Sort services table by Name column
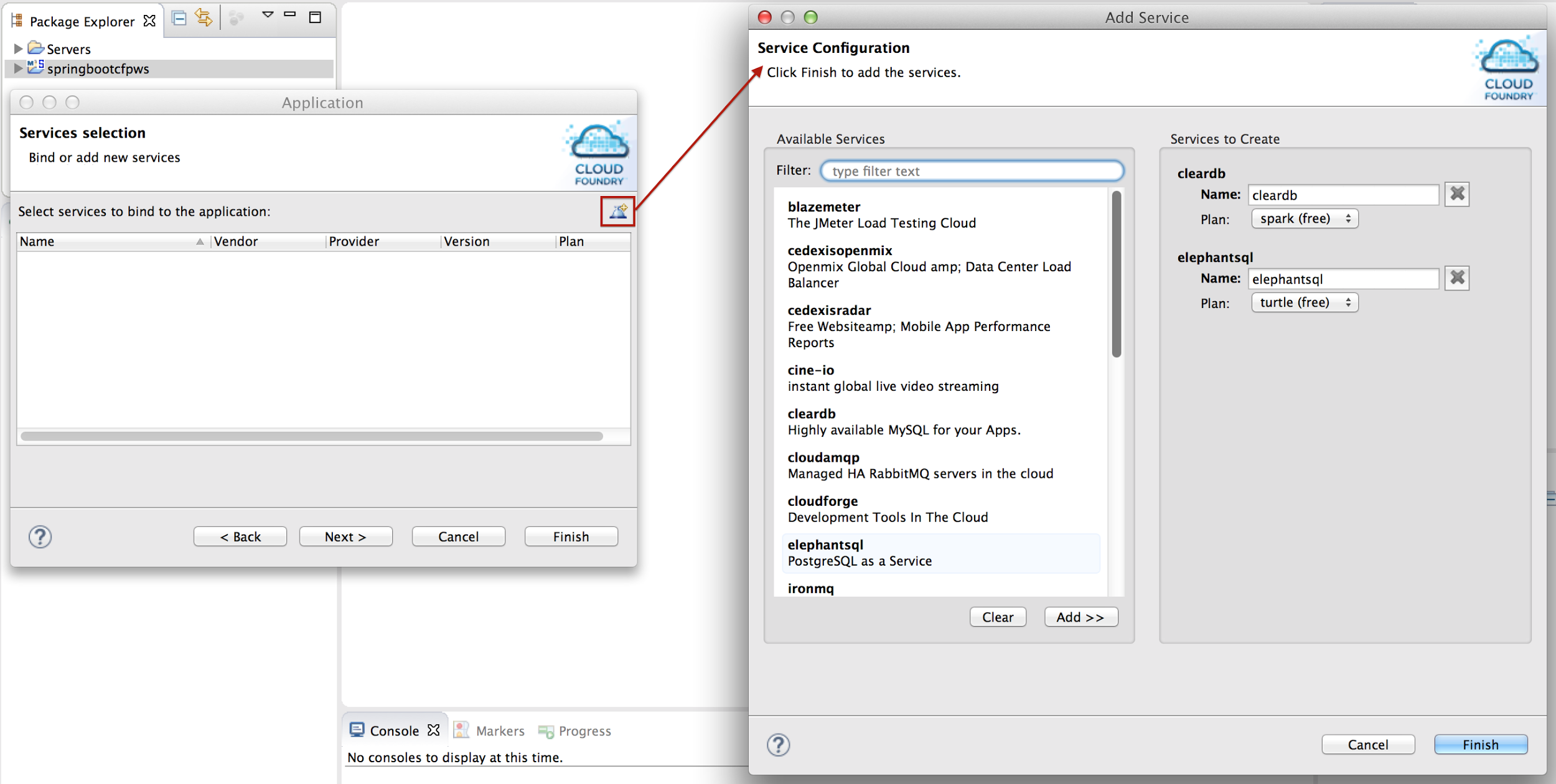 [x=113, y=241]
